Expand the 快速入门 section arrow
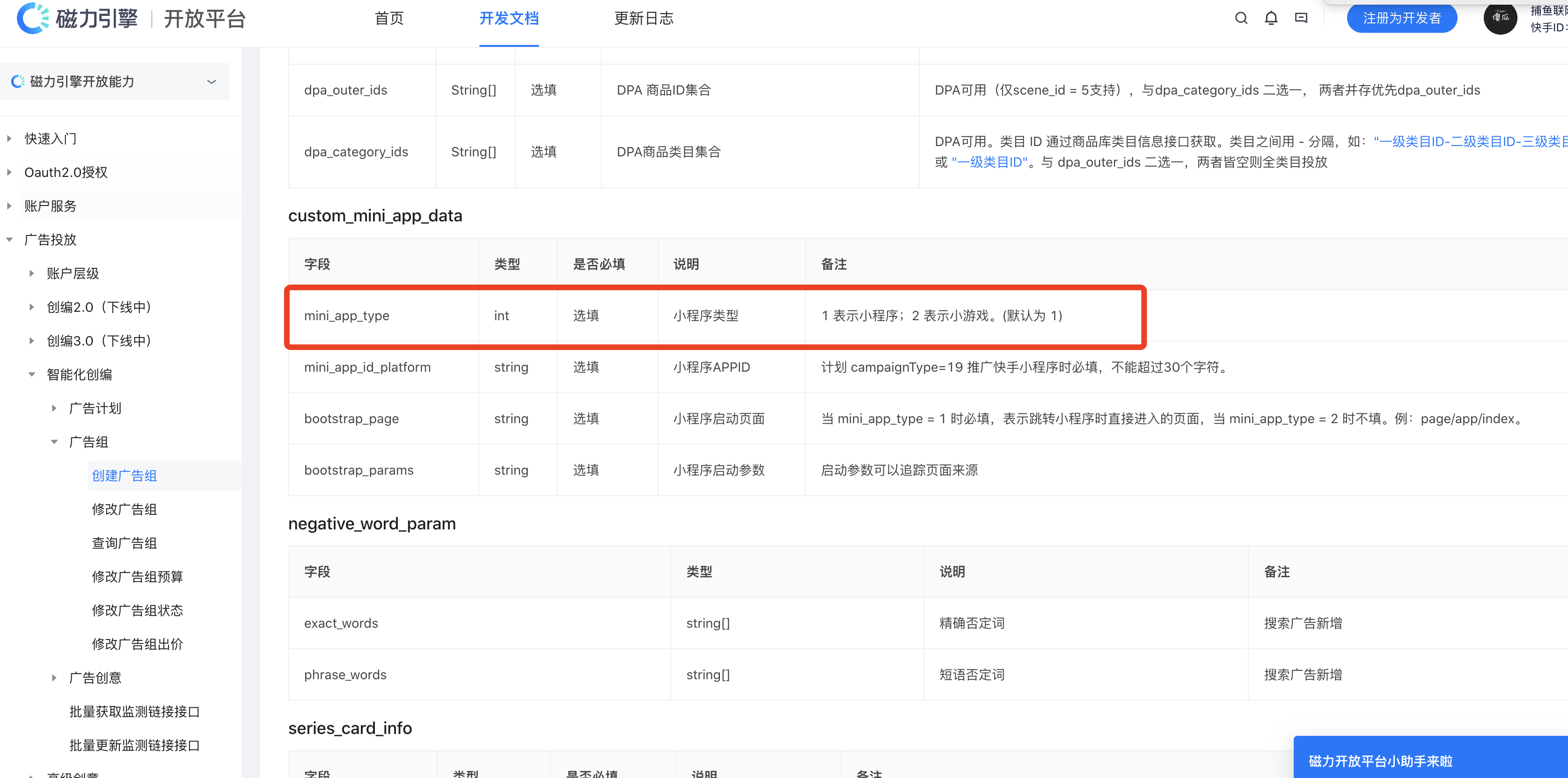 [x=9, y=139]
